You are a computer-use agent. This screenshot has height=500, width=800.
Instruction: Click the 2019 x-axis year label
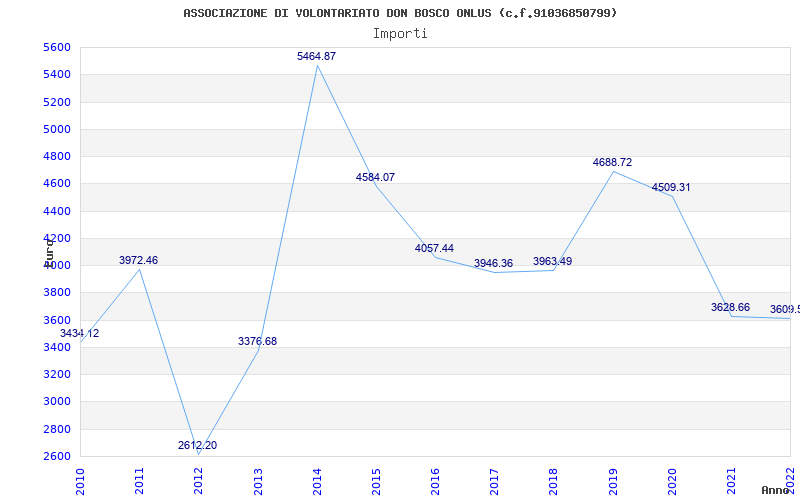tap(613, 482)
